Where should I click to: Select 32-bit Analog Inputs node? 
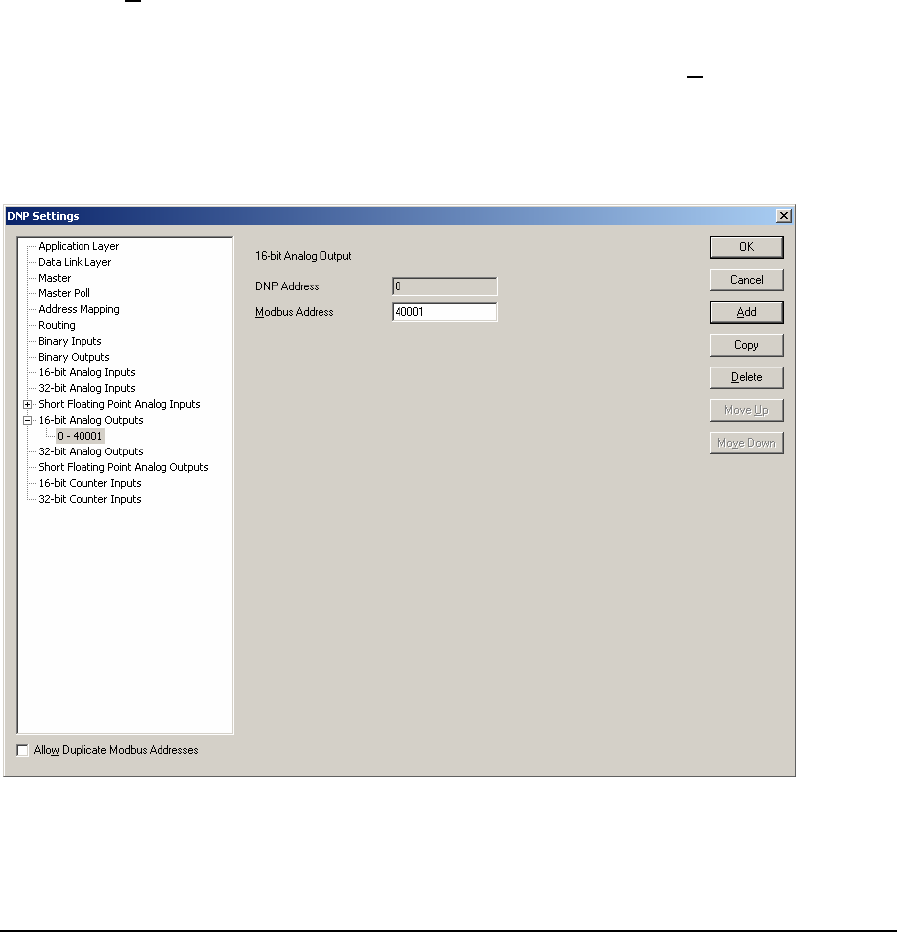pos(87,388)
